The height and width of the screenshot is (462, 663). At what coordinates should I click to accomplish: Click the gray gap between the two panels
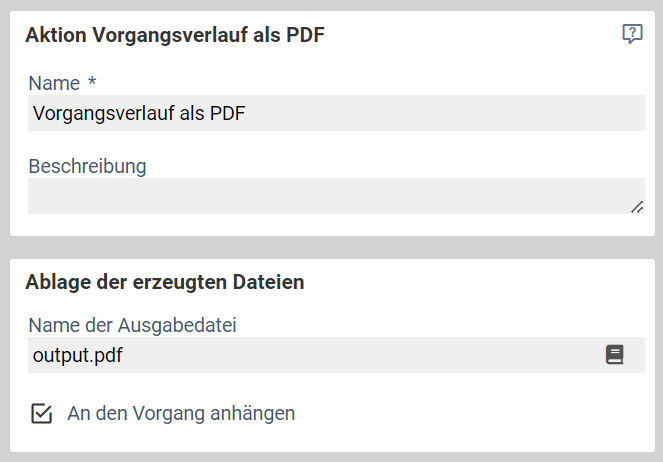click(x=332, y=247)
